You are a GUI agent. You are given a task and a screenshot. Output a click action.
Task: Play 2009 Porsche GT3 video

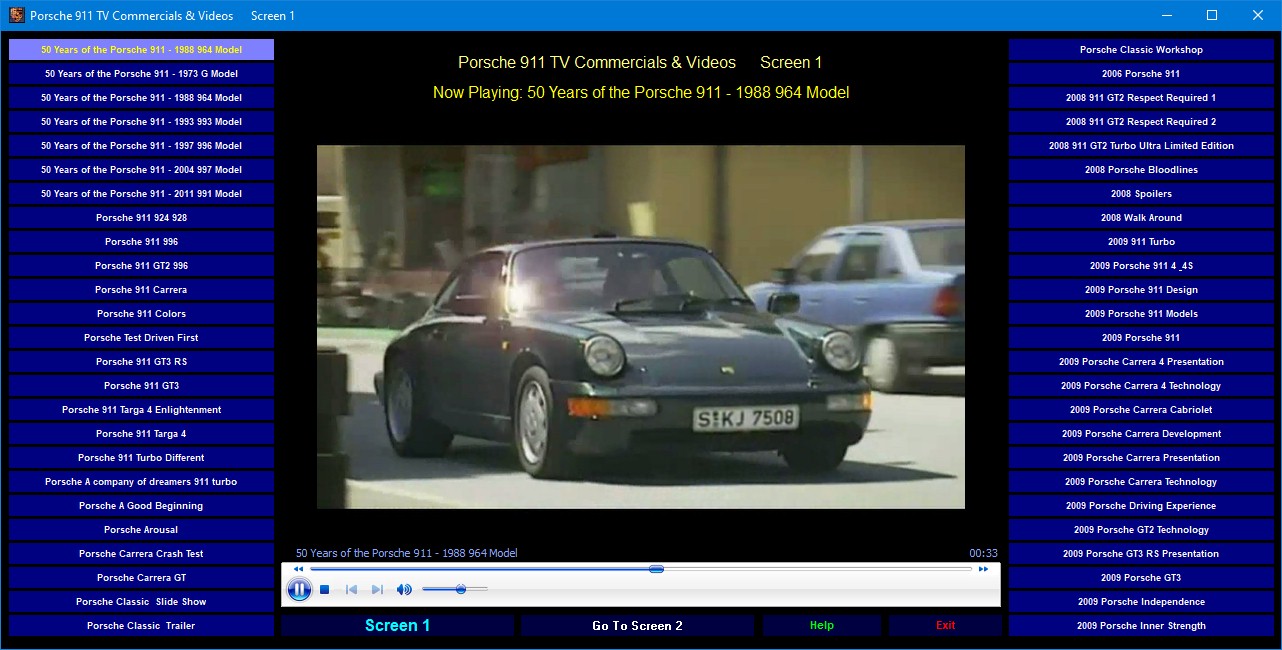pyautogui.click(x=1141, y=578)
